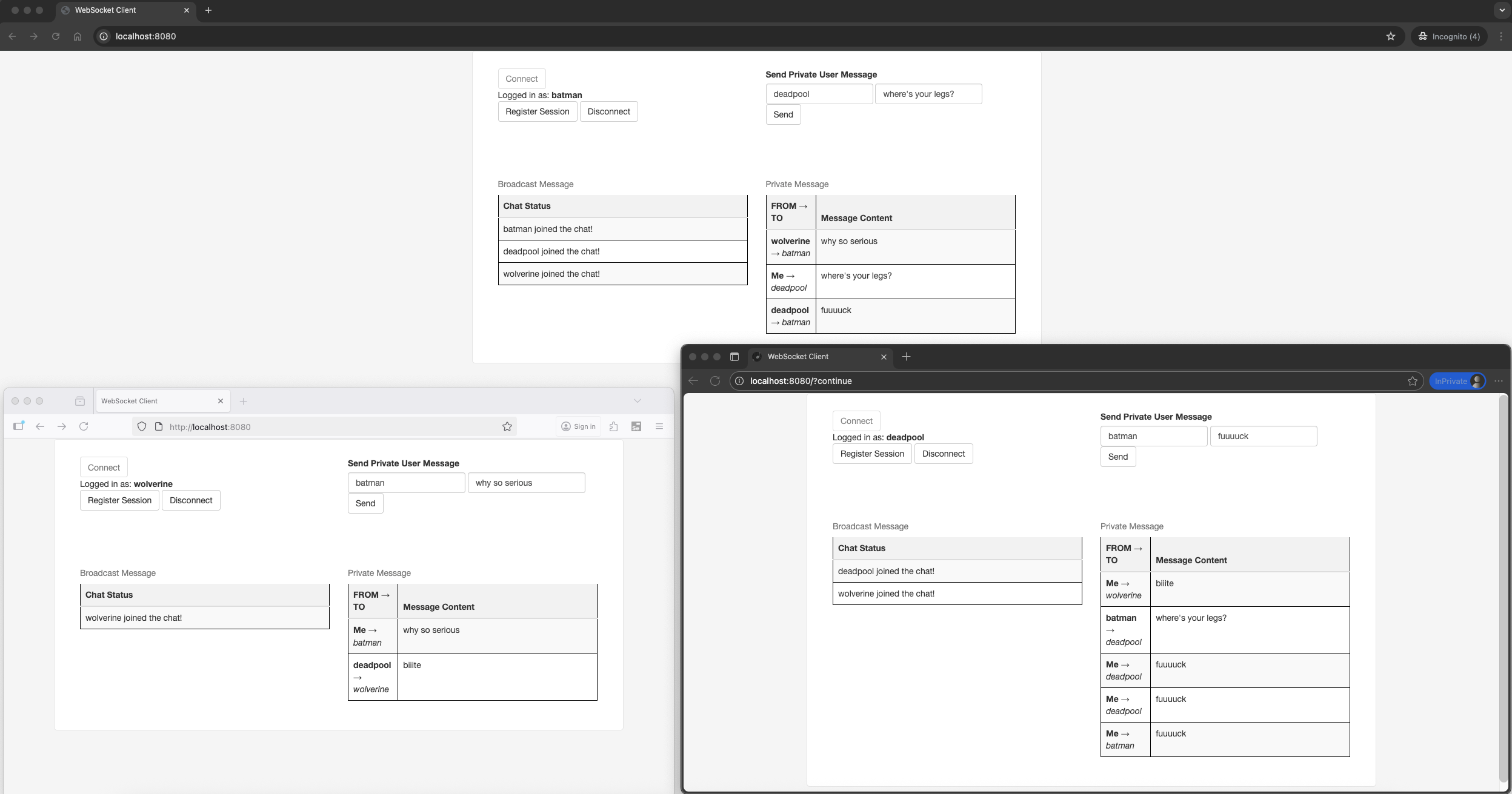The width and height of the screenshot is (1512, 794).
Task: Click the back arrow in the Edge toolbar
Action: click(692, 380)
